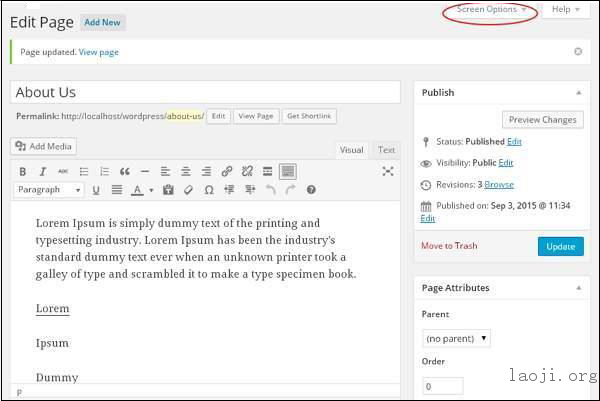This screenshot has height=401, width=600.
Task: Decrease the indent
Action: (x=229, y=189)
